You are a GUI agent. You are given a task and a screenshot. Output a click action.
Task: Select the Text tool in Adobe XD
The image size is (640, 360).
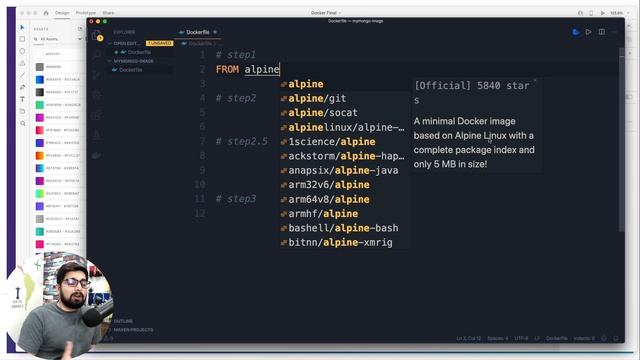(x=22, y=99)
